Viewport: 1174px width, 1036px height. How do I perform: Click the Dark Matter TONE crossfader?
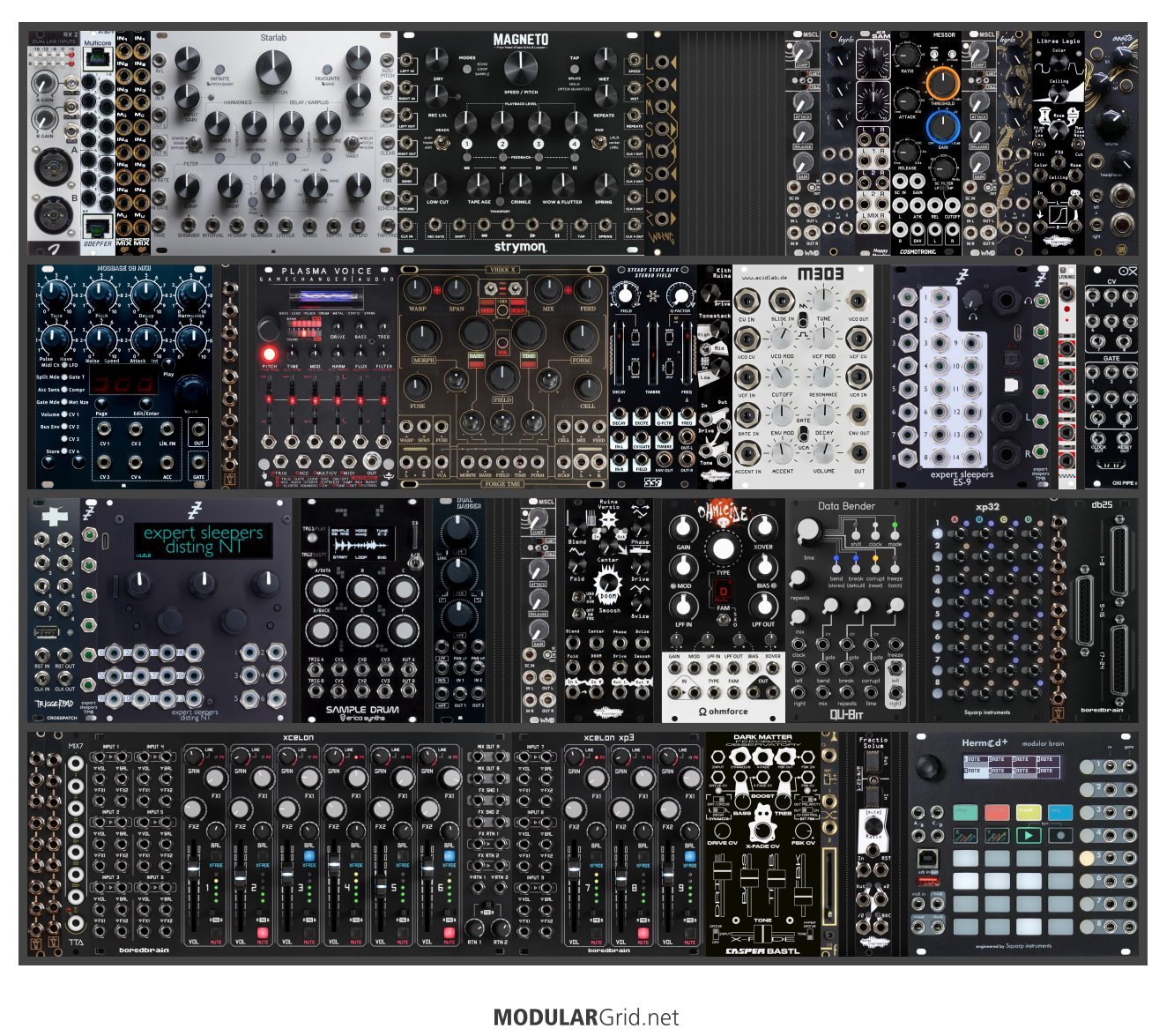pyautogui.click(x=763, y=935)
